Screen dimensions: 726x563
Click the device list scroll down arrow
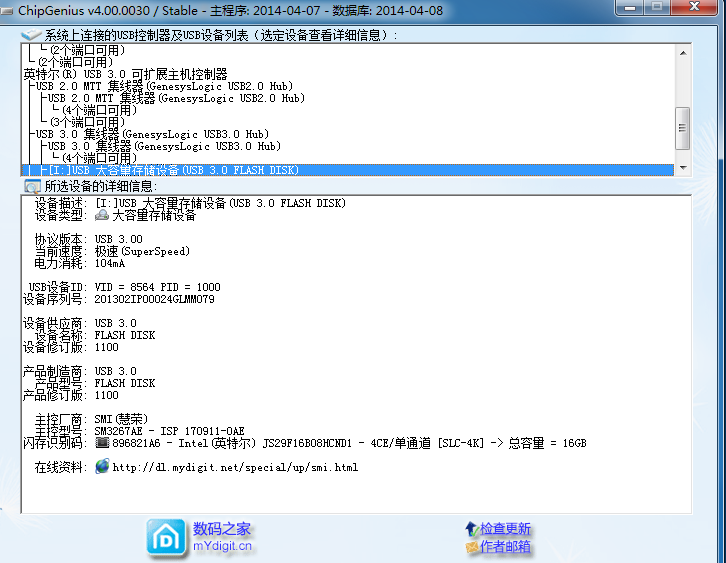click(683, 168)
